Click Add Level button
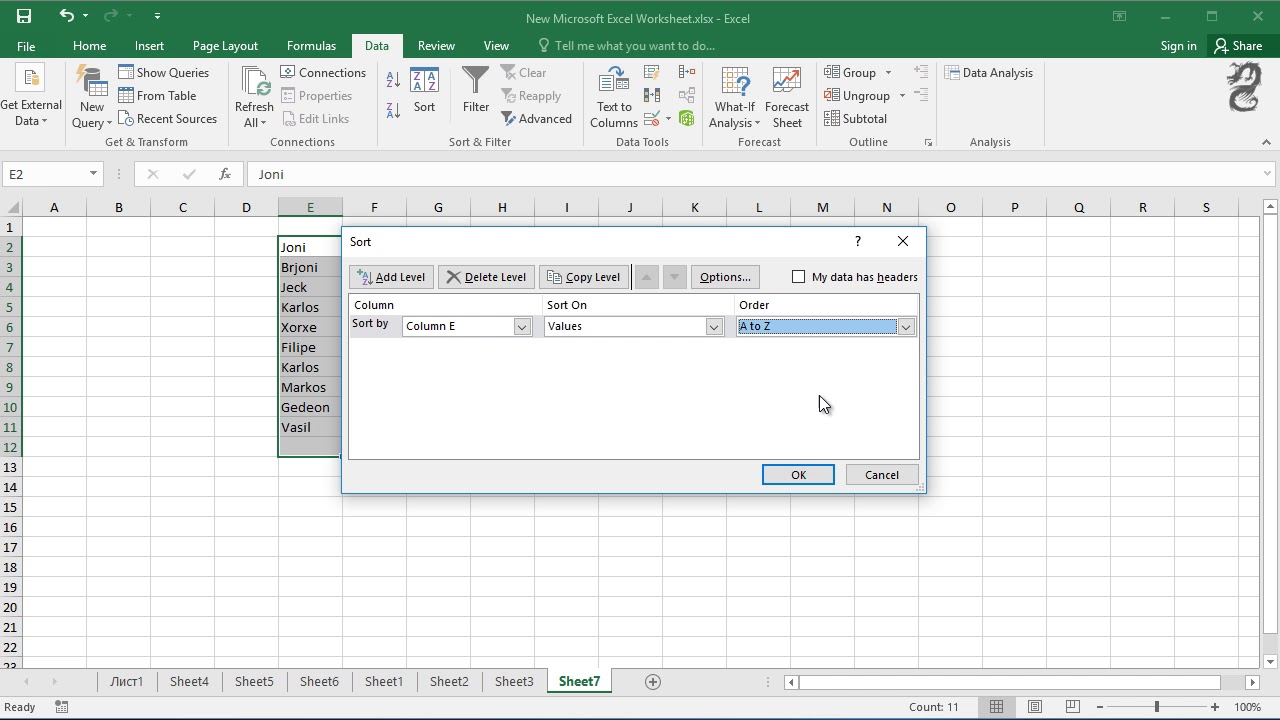1280x720 pixels. tap(391, 277)
